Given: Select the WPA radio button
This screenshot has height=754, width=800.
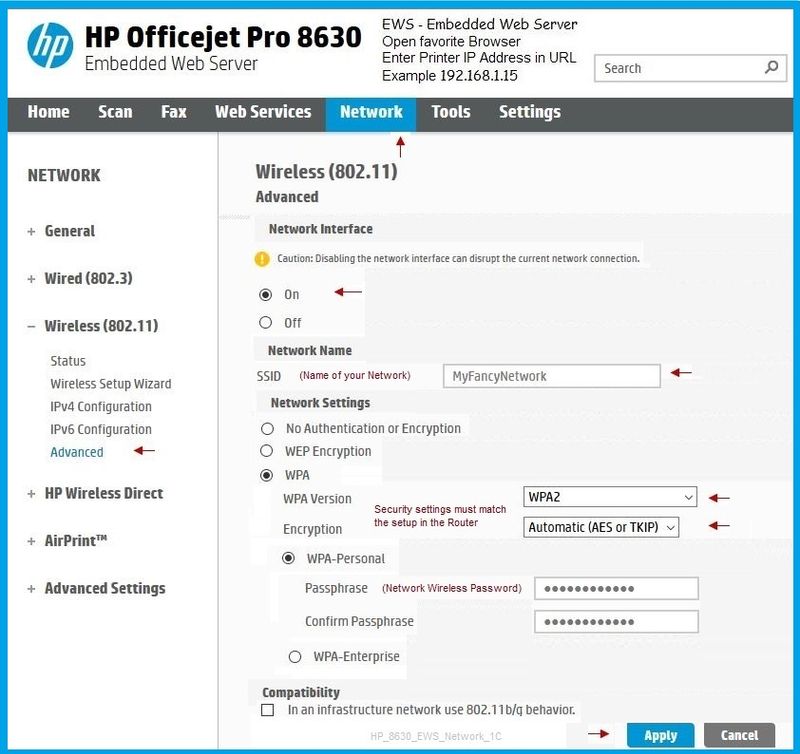Looking at the screenshot, I should click(266, 475).
